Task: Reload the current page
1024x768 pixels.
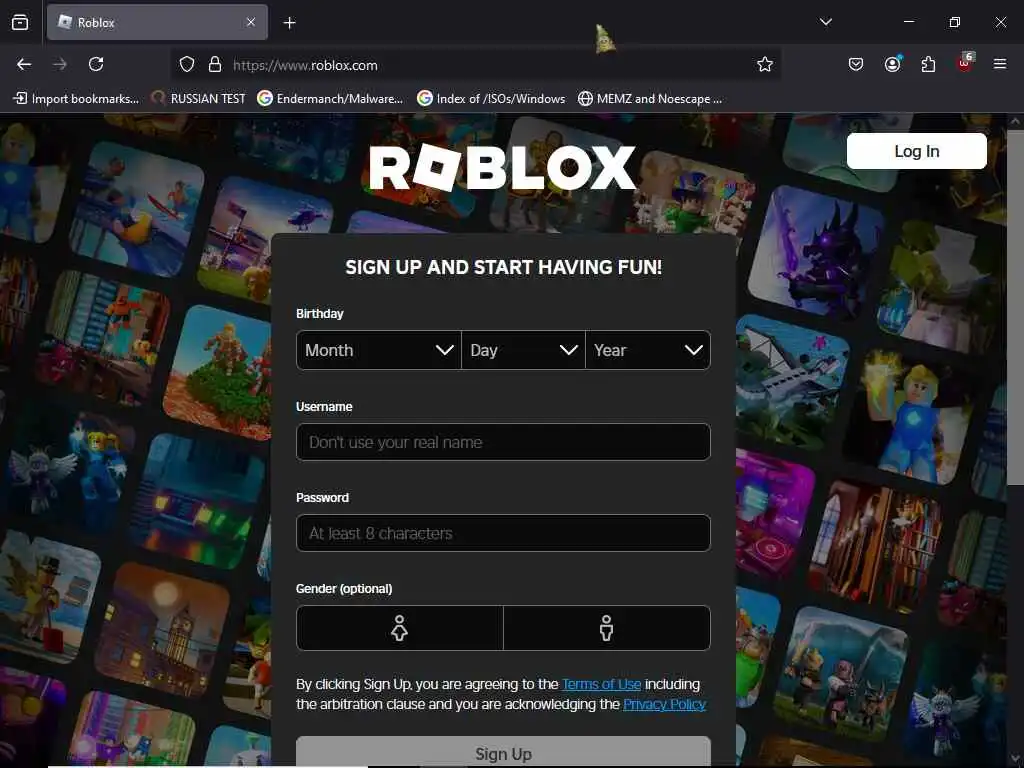Action: tap(96, 64)
